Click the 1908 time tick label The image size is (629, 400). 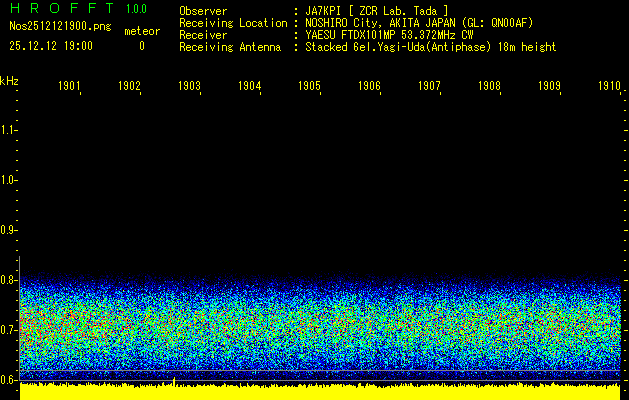pyautogui.click(x=489, y=87)
